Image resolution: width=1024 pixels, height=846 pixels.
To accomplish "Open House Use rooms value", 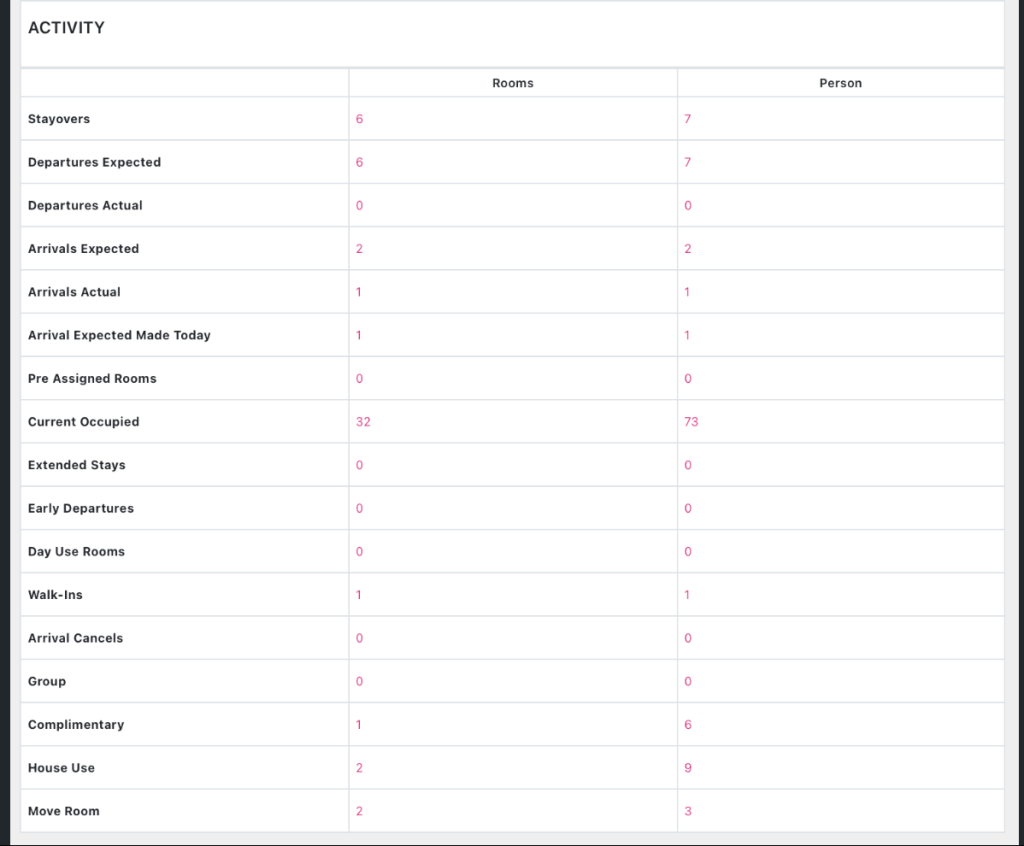I will point(359,768).
